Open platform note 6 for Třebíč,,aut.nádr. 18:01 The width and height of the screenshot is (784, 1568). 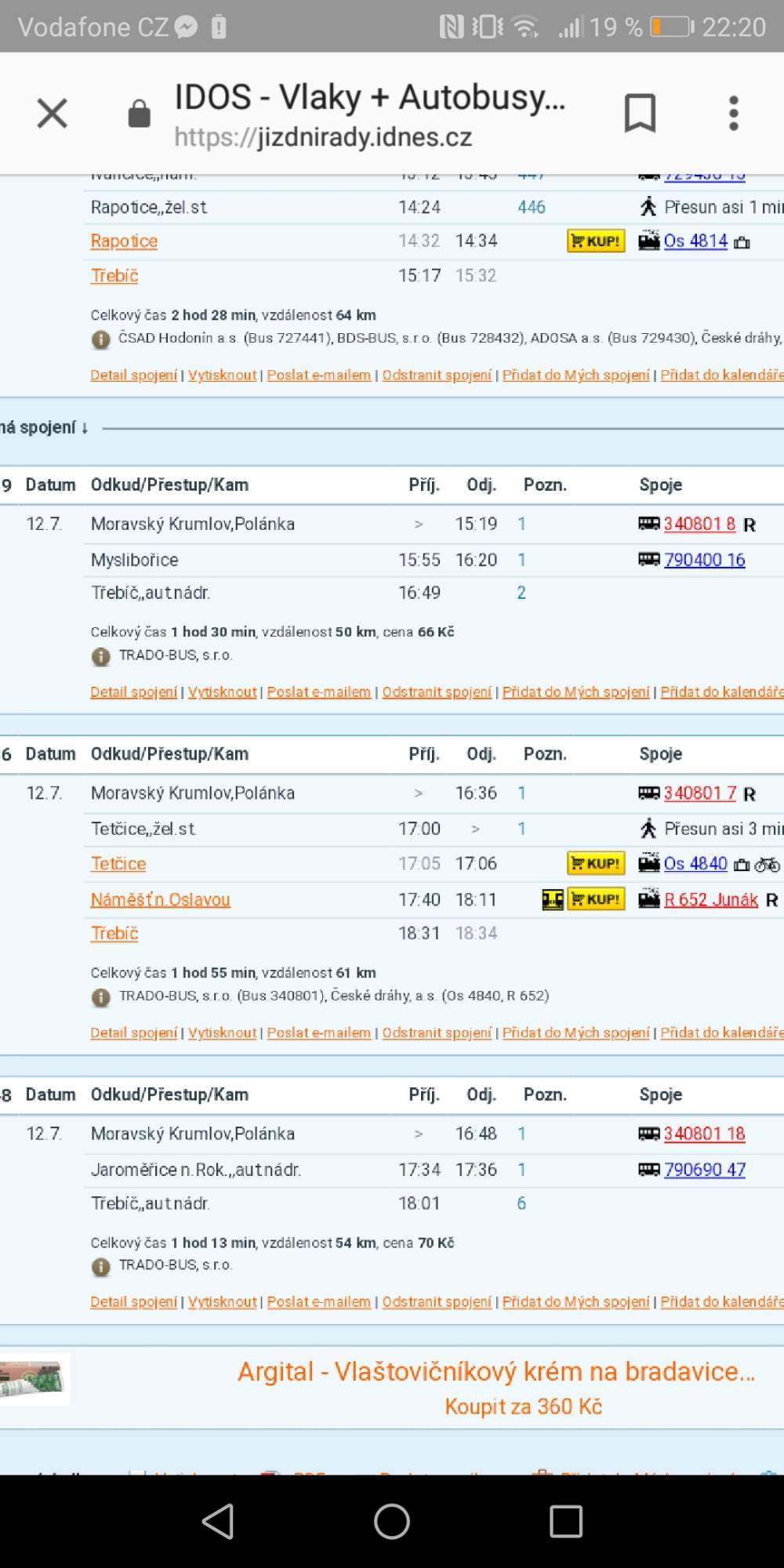[x=521, y=1203]
